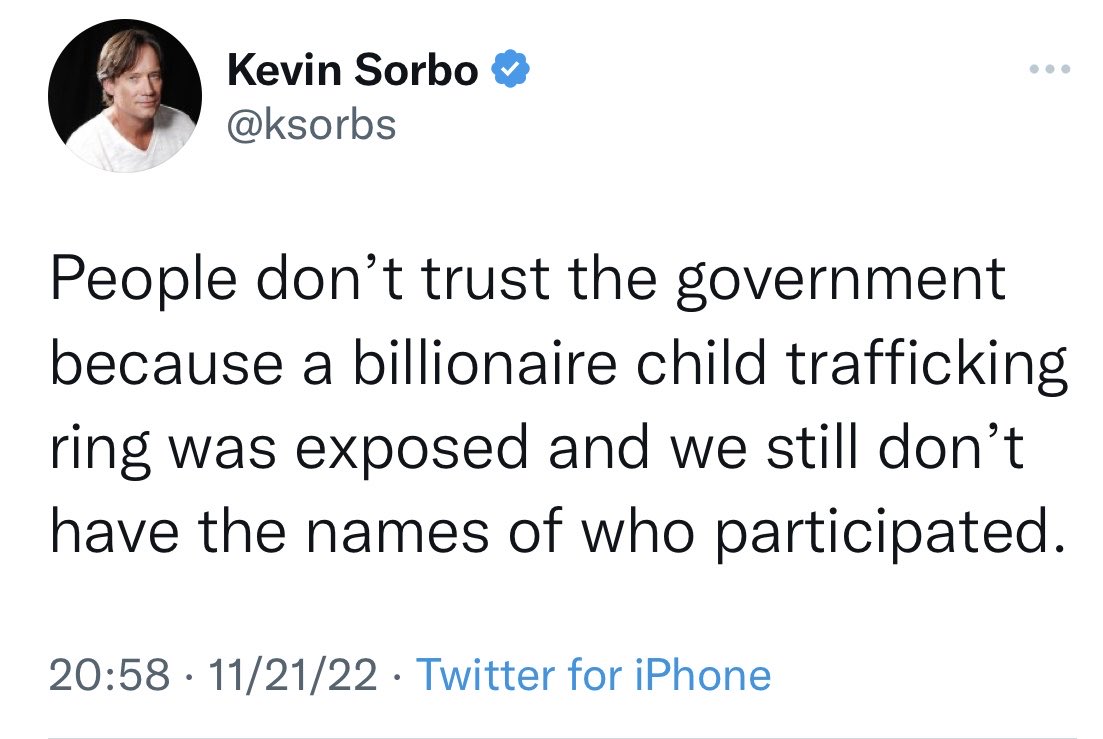Open the tweet's three-dot more options menu
This screenshot has height=739, width=1103.
pos(1051,70)
